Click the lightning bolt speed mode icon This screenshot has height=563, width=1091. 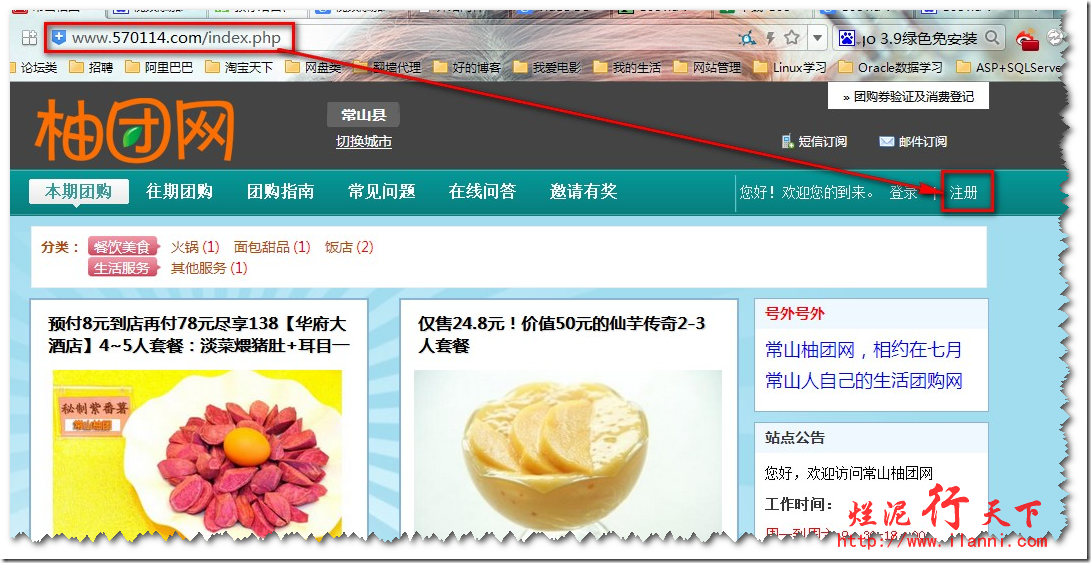(771, 38)
